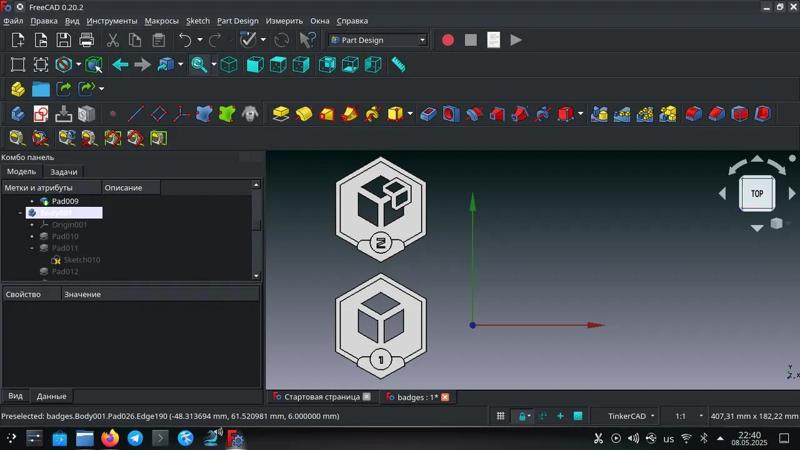This screenshot has width=800, height=450.
Task: Start macro recording with red circle
Action: (448, 40)
